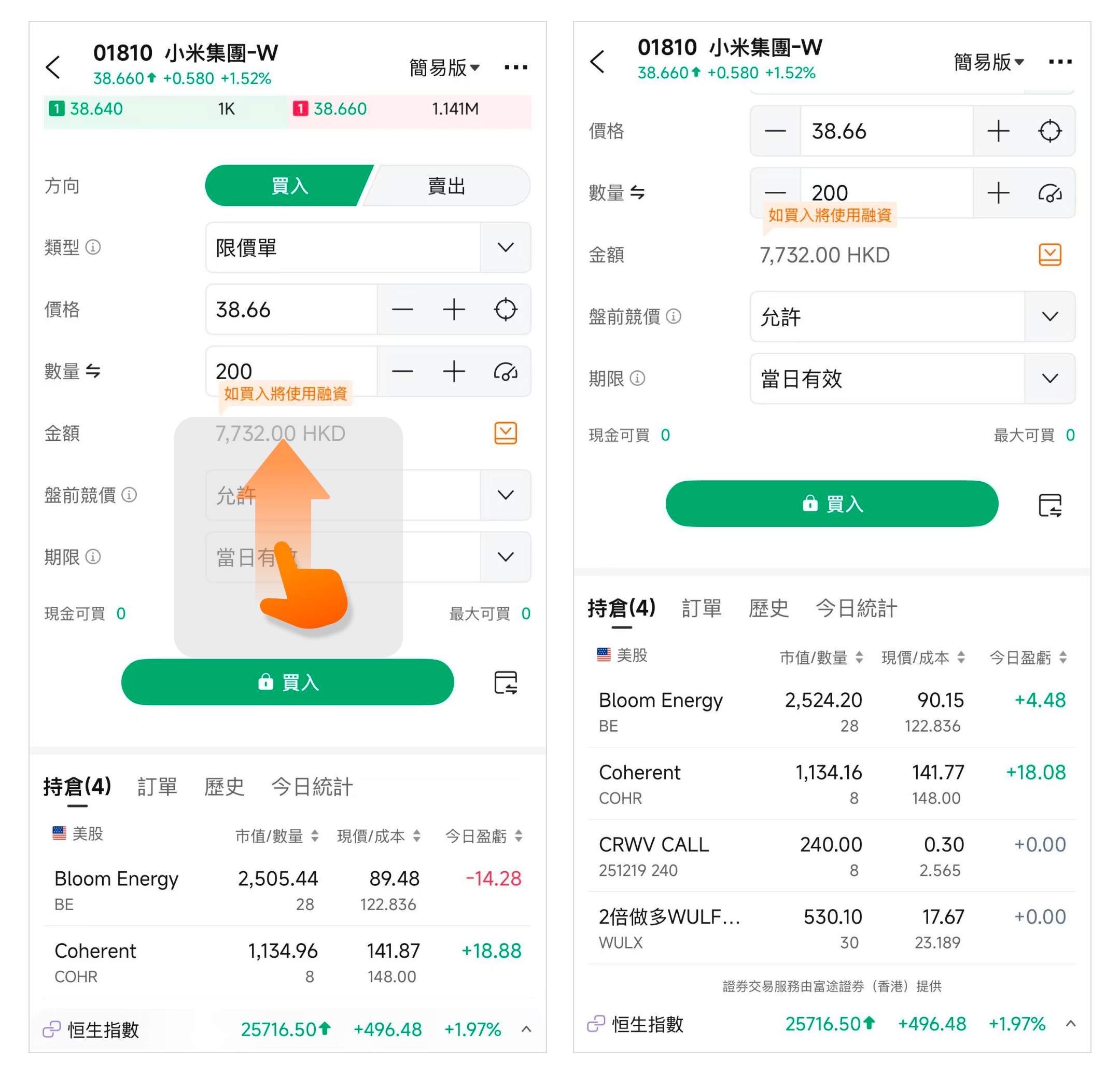Open the three-dot more menu on right screen
The width and height of the screenshot is (1120, 1074).
point(1059,62)
